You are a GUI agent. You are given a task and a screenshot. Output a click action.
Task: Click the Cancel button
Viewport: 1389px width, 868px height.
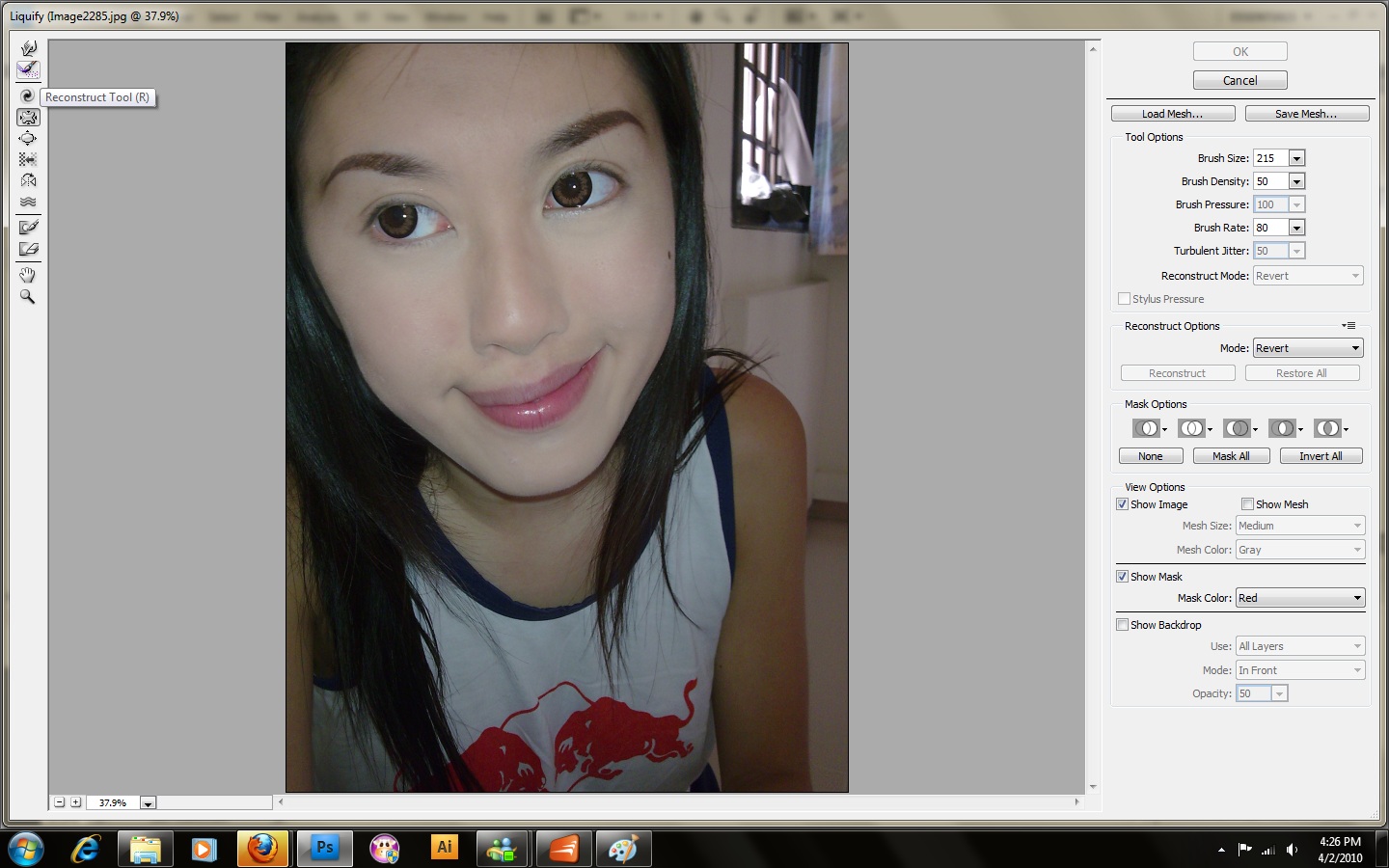(x=1240, y=81)
